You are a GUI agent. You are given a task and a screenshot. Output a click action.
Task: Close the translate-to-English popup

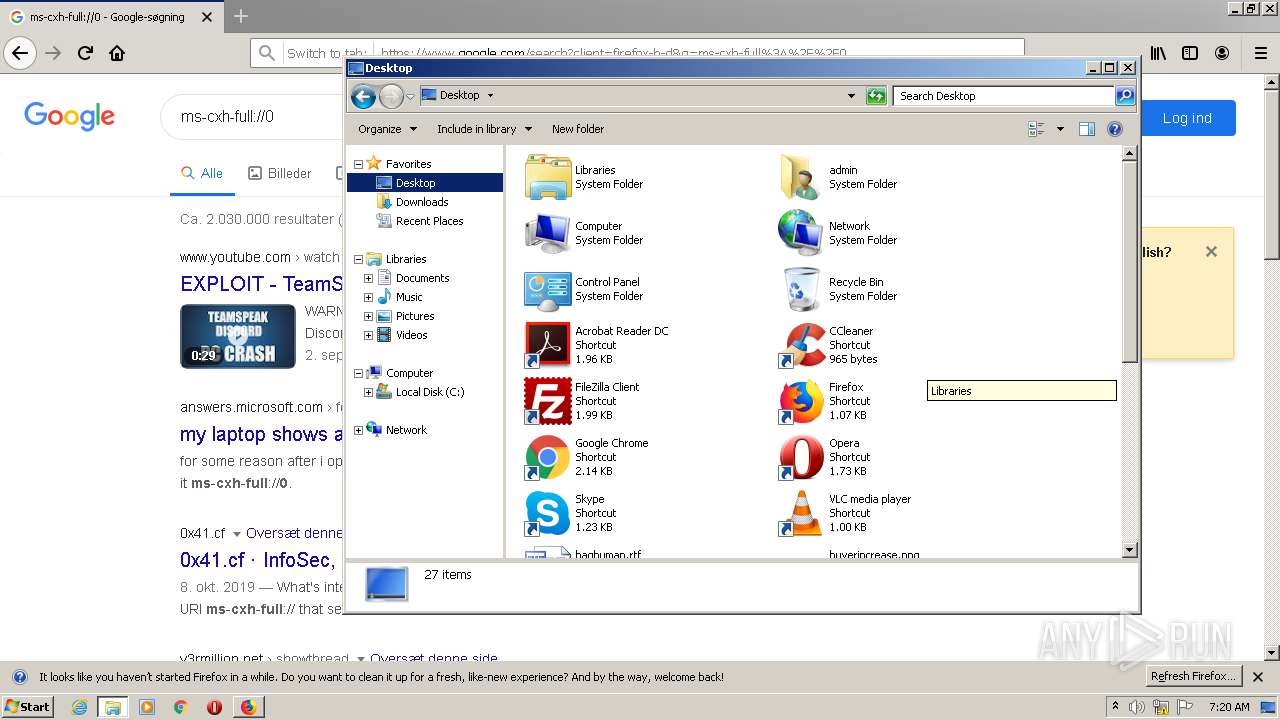(x=1211, y=252)
